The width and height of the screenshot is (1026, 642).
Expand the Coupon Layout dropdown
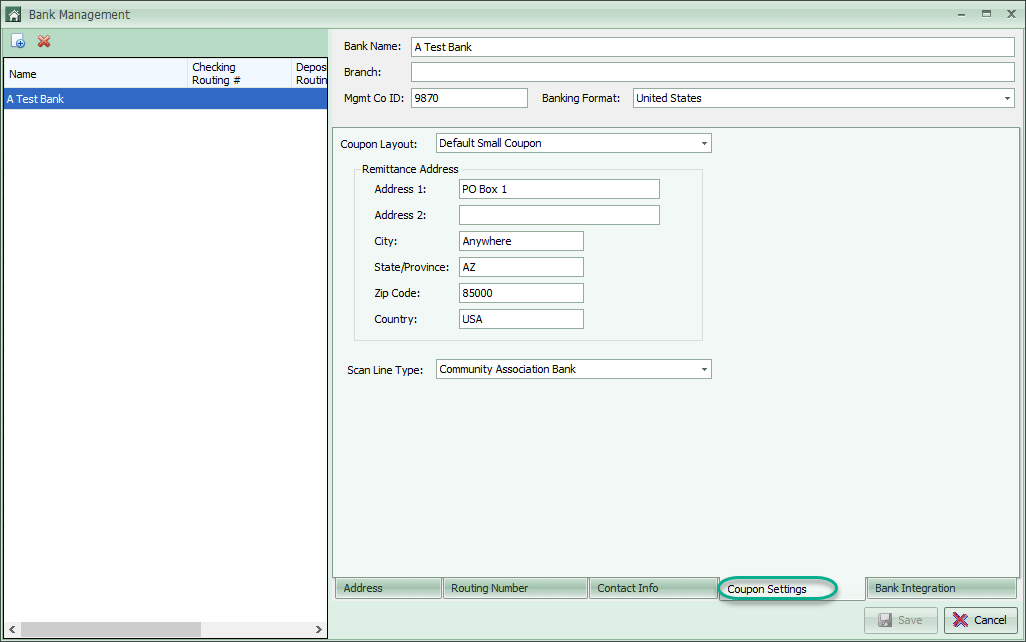pos(704,143)
